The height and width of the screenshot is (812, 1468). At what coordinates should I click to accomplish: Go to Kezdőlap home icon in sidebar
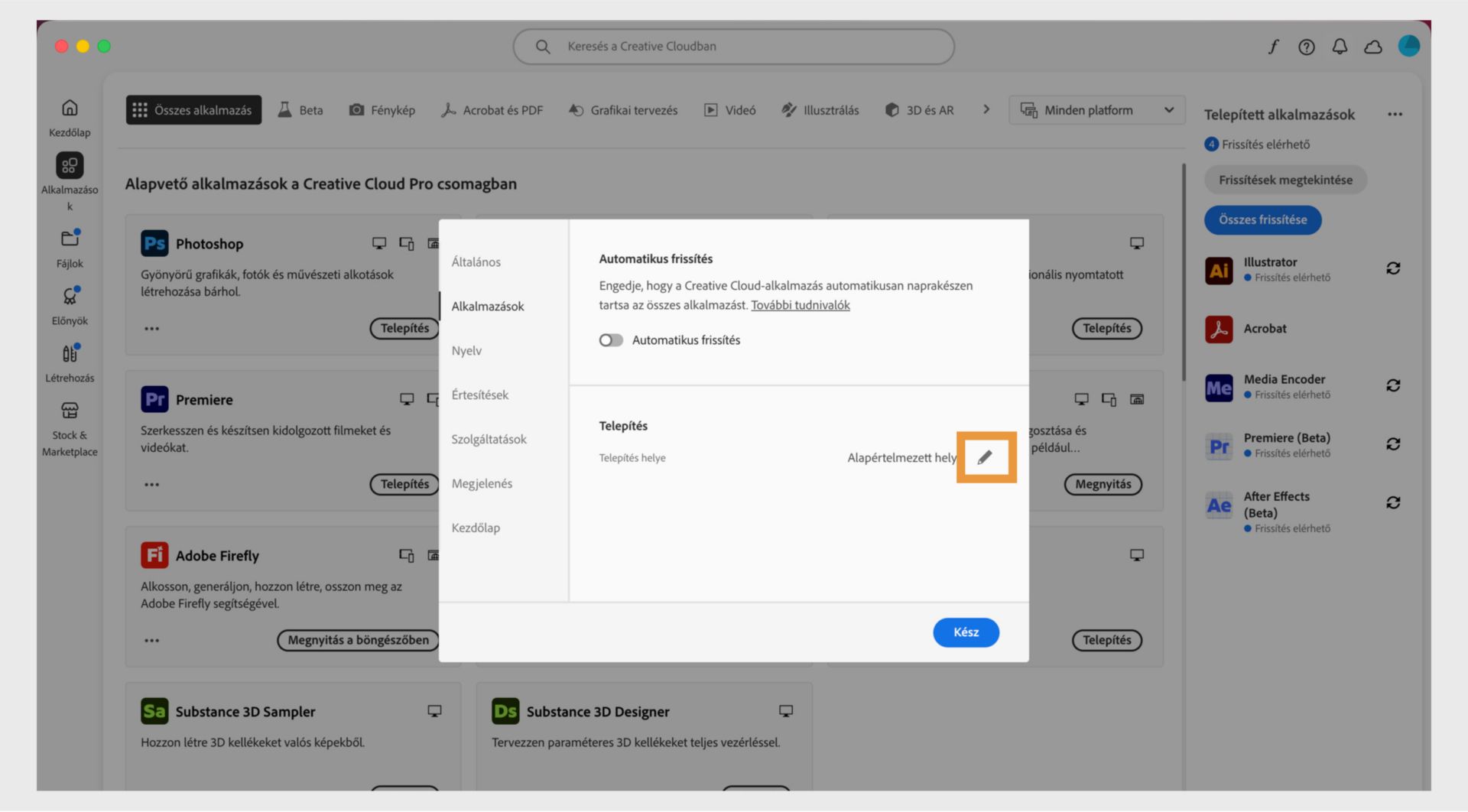click(70, 108)
